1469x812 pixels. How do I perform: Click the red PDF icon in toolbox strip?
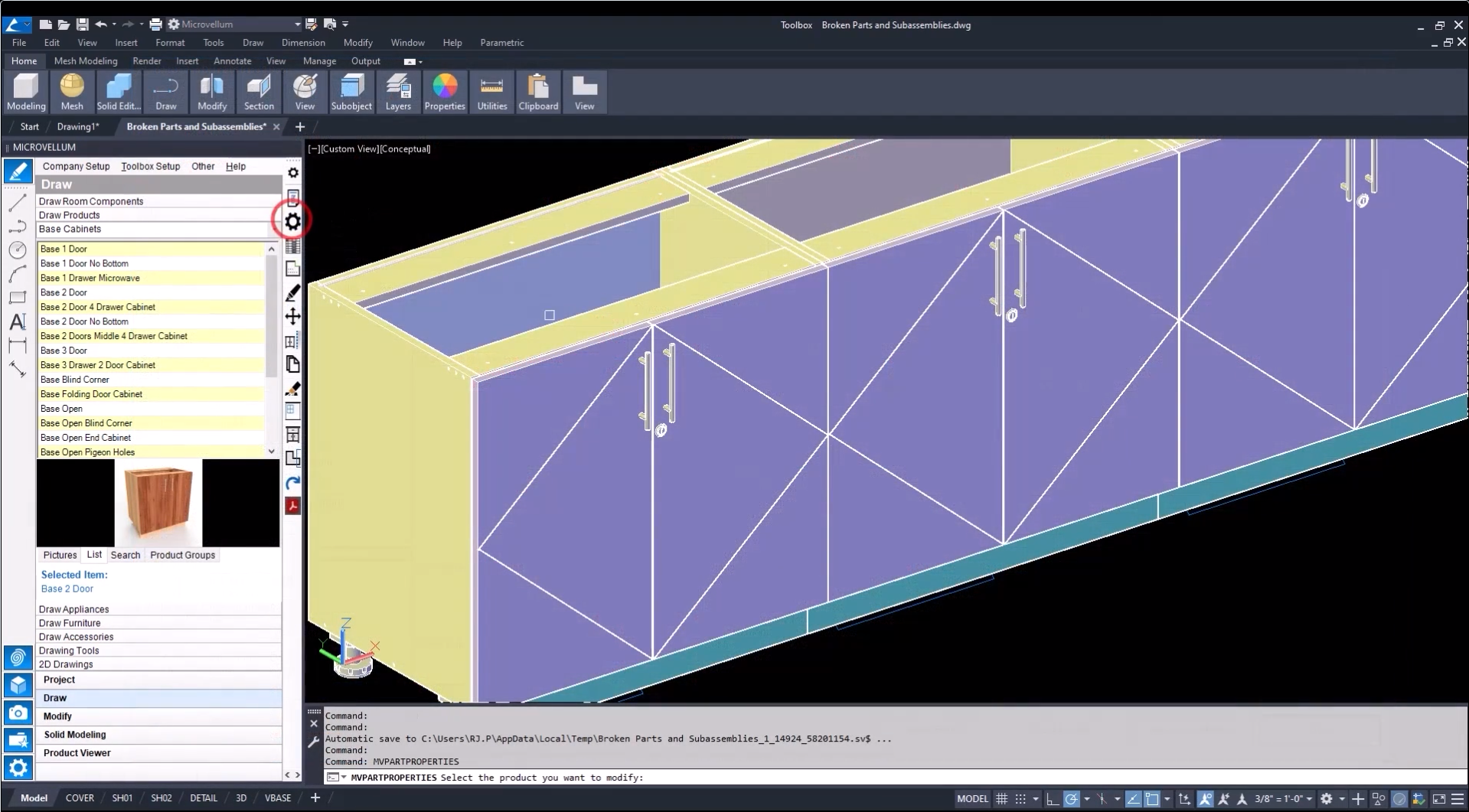(292, 506)
